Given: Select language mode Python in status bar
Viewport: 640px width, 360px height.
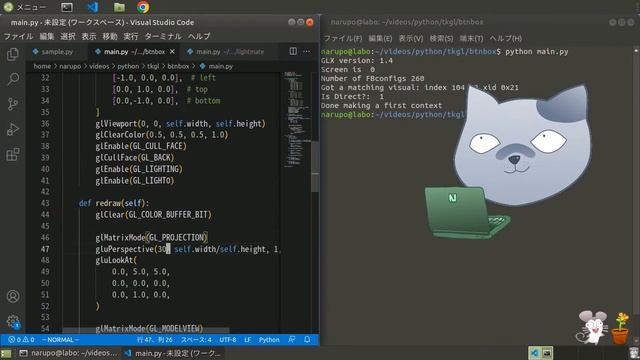Looking at the screenshot, I should coord(269,340).
